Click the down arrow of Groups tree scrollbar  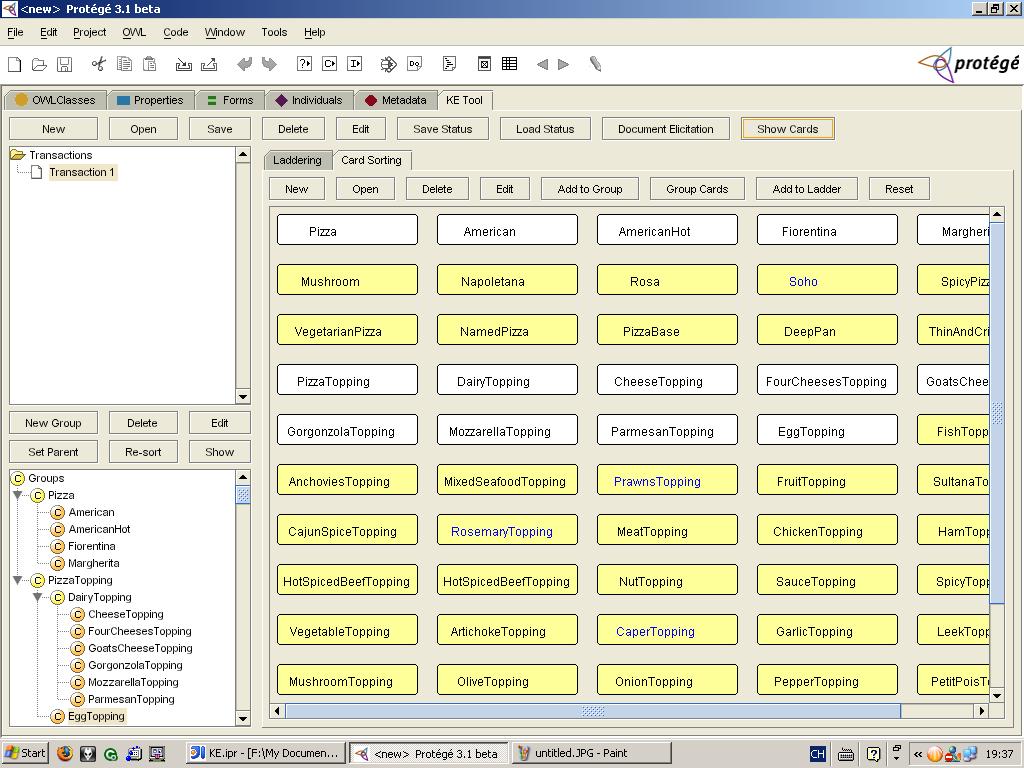pyautogui.click(x=243, y=718)
